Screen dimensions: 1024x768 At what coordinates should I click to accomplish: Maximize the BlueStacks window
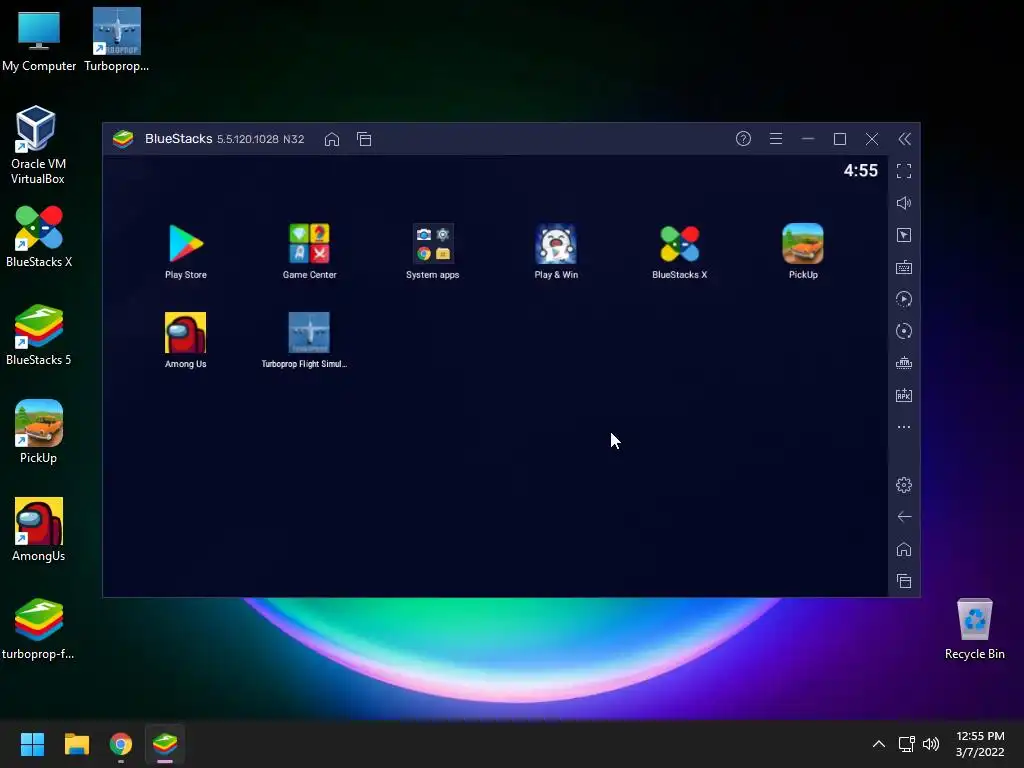click(x=840, y=139)
